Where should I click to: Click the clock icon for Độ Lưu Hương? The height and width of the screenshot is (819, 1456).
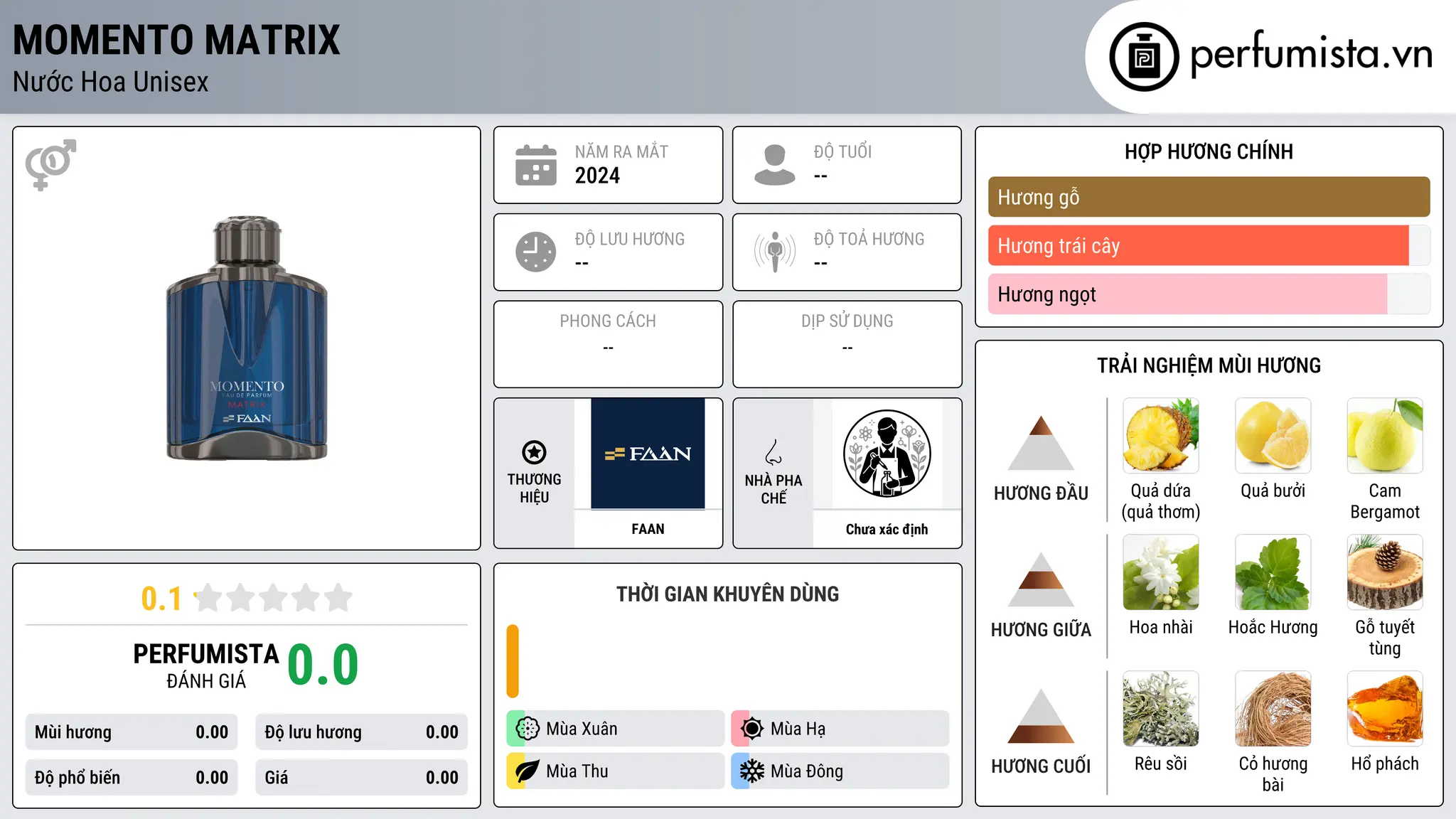(536, 252)
